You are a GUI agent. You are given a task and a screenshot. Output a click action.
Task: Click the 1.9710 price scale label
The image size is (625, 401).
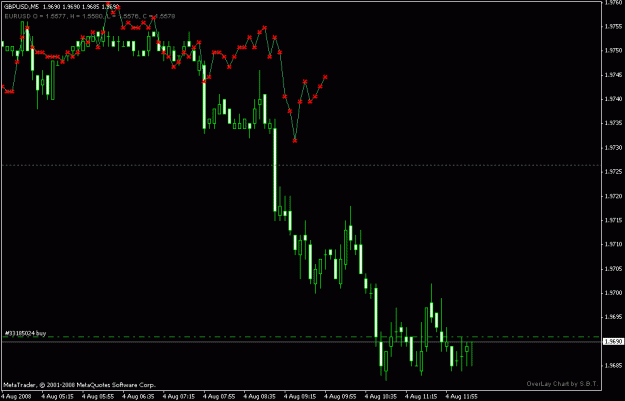(613, 244)
